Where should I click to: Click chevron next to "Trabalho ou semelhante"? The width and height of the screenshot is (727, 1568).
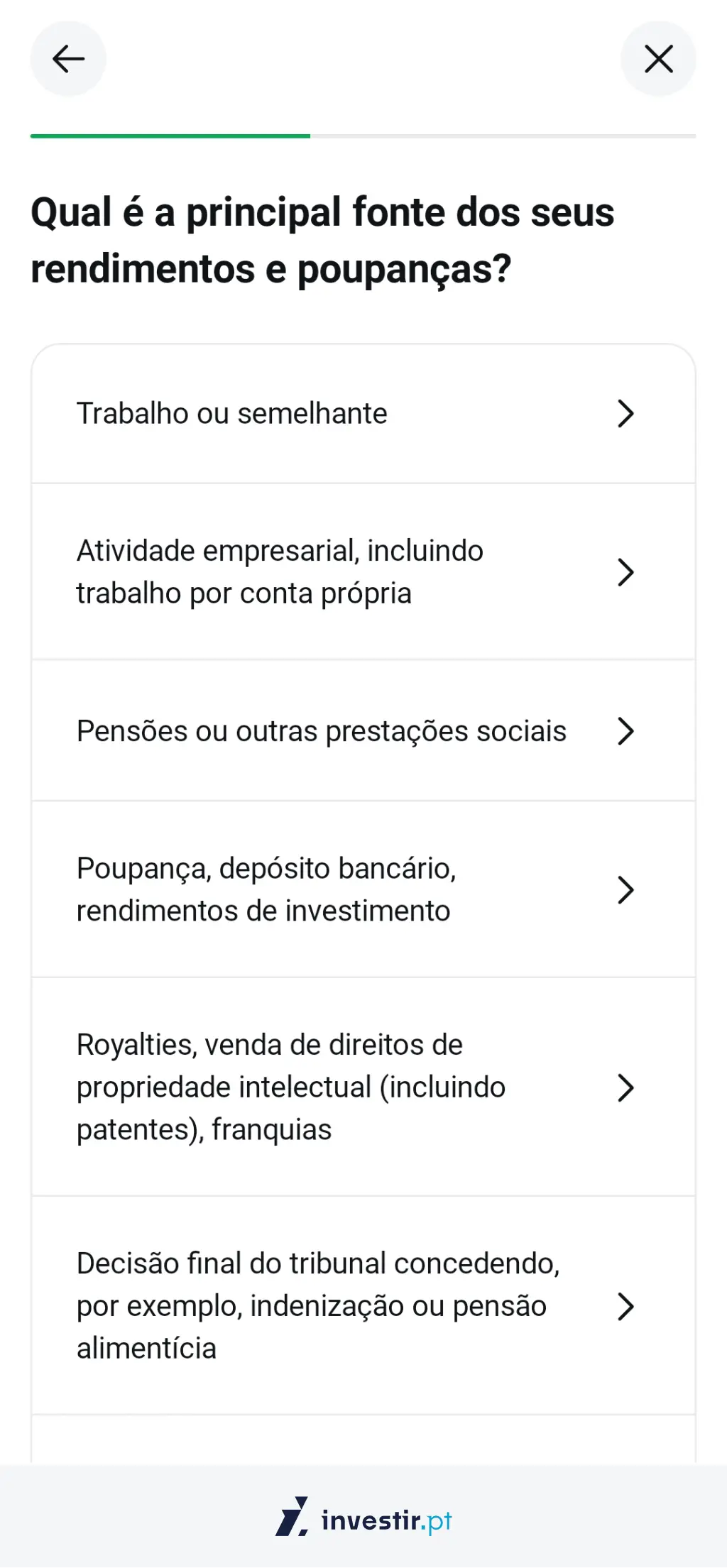coord(625,413)
